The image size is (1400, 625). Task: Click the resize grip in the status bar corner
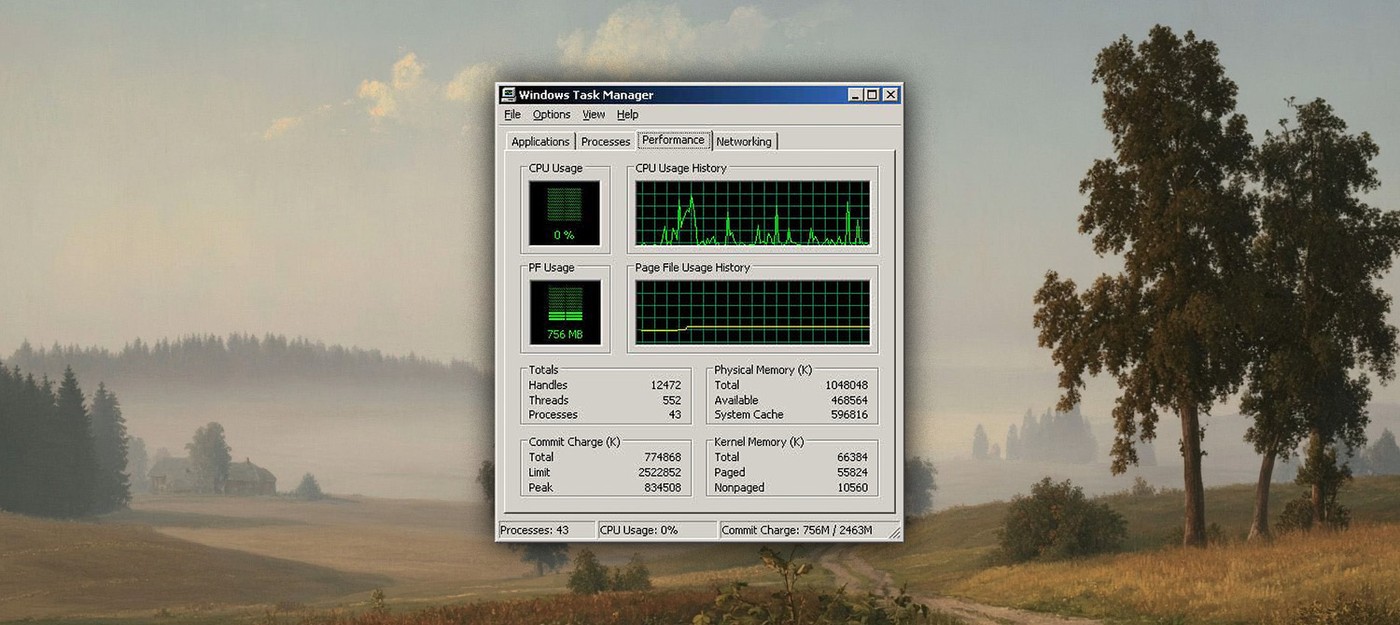tap(894, 533)
